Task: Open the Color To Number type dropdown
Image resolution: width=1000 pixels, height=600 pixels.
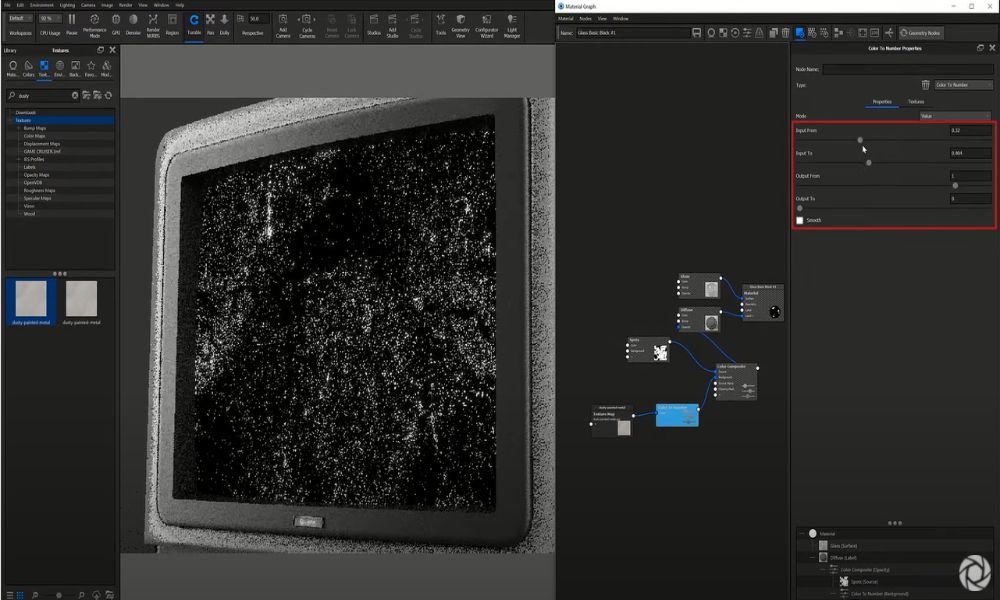Action: (x=962, y=85)
